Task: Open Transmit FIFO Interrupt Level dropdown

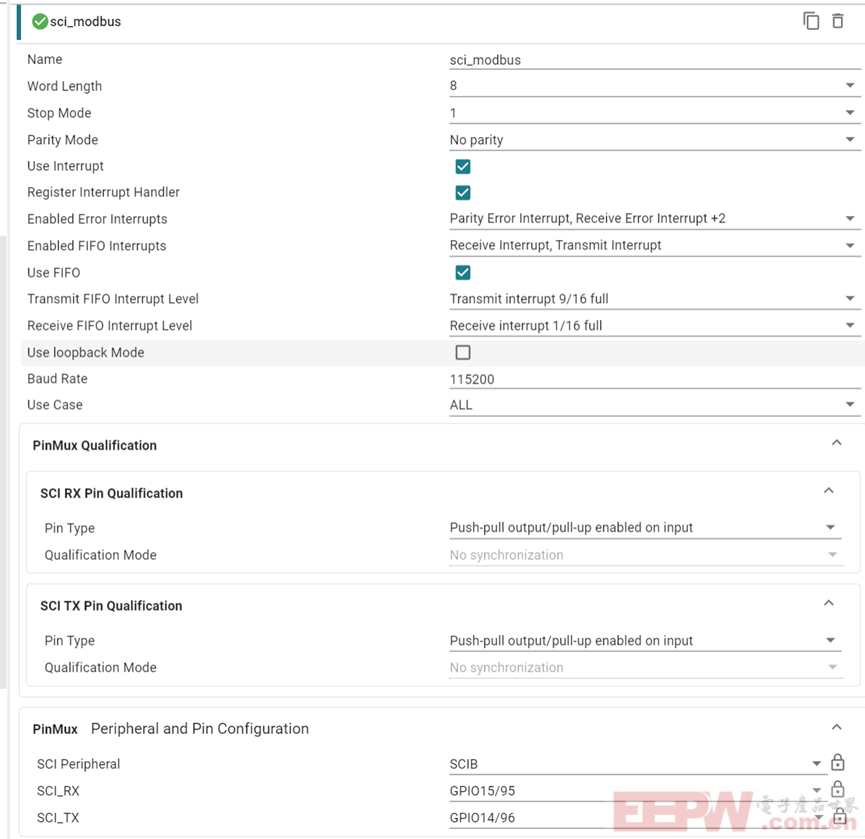Action: pyautogui.click(x=654, y=299)
